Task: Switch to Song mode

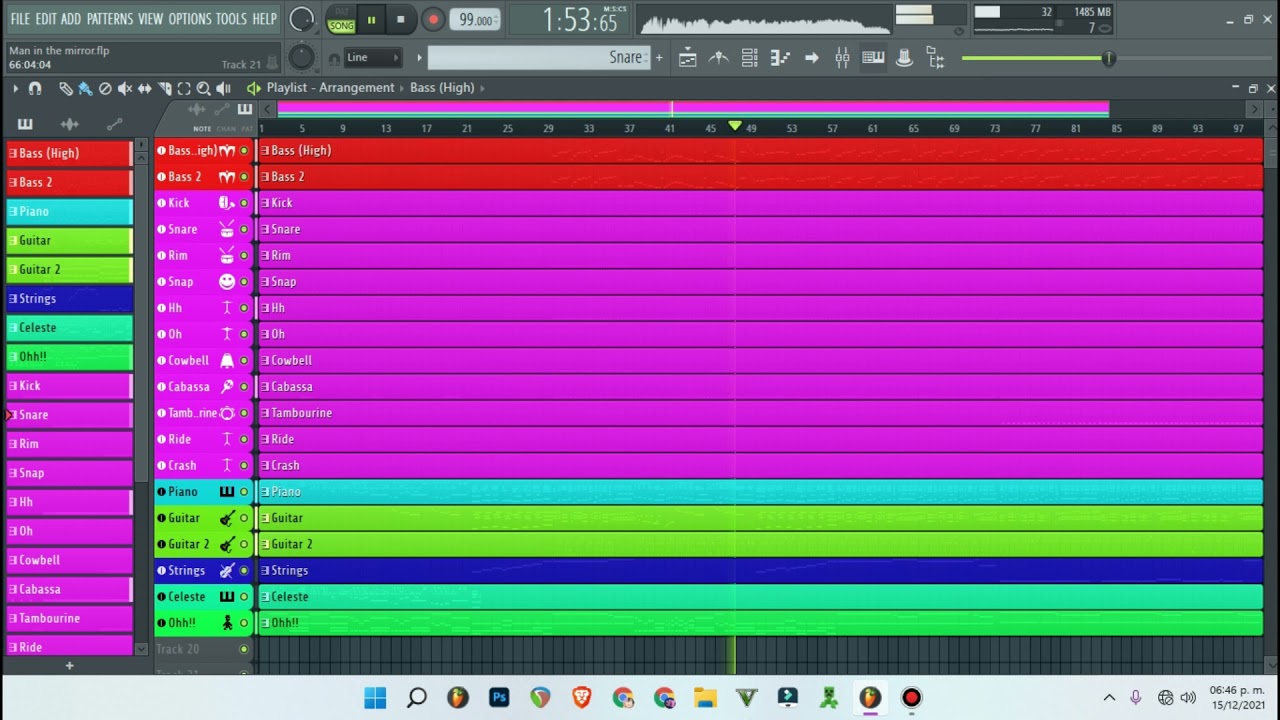Action: [x=341, y=25]
